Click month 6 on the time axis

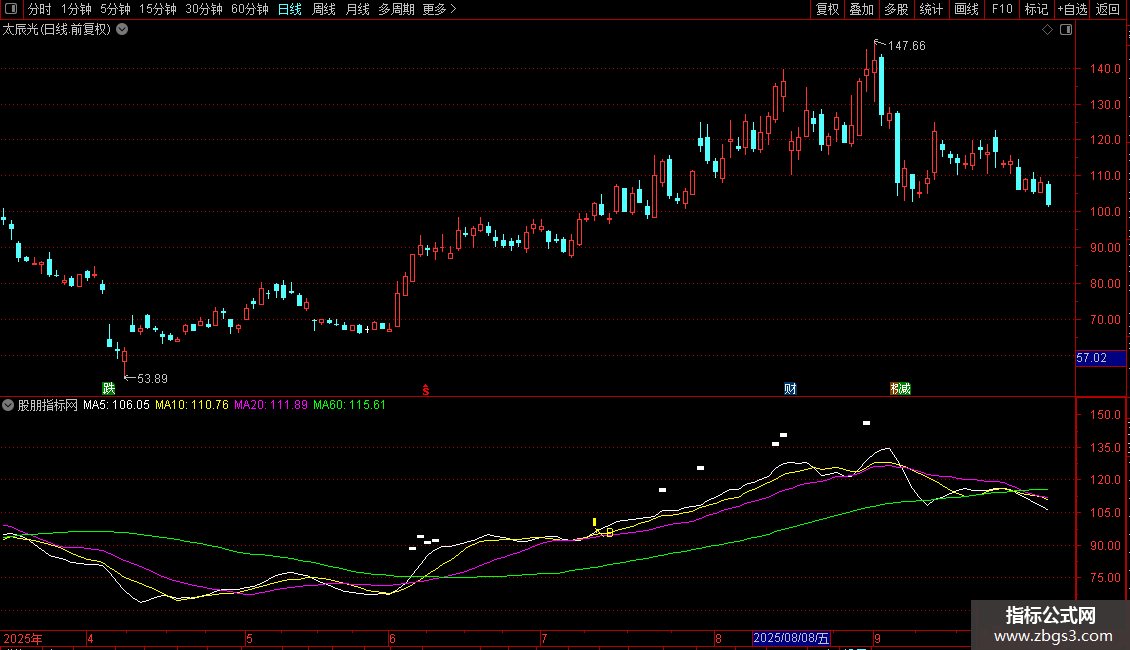[x=392, y=638]
